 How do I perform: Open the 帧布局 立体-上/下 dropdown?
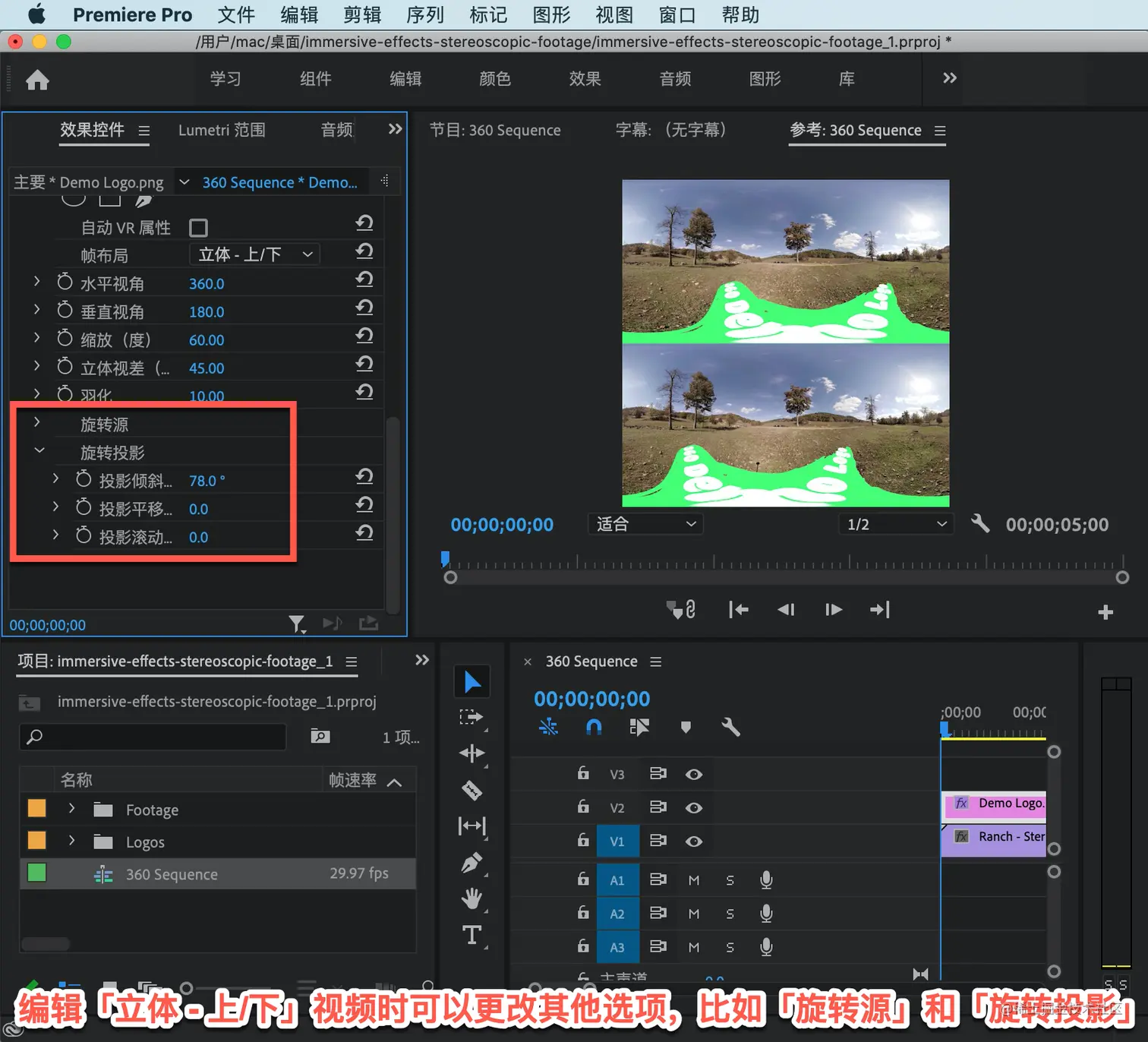coord(254,254)
